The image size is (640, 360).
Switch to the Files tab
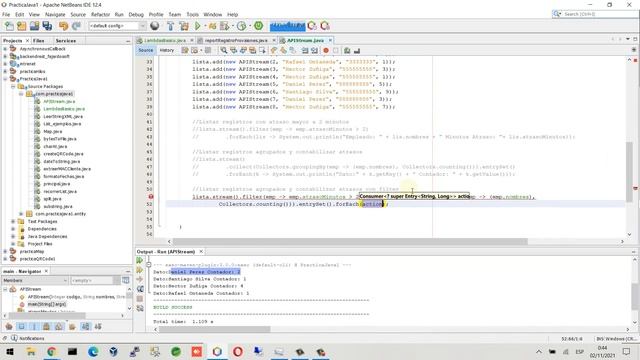[38, 41]
